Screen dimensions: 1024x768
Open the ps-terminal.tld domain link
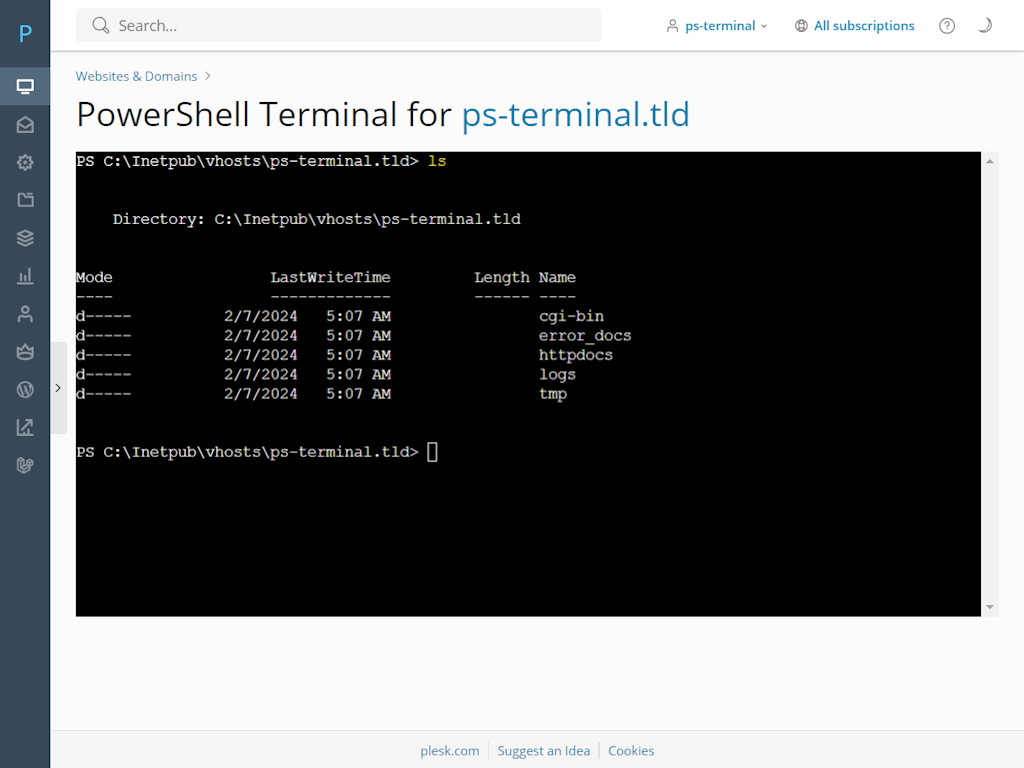[575, 115]
